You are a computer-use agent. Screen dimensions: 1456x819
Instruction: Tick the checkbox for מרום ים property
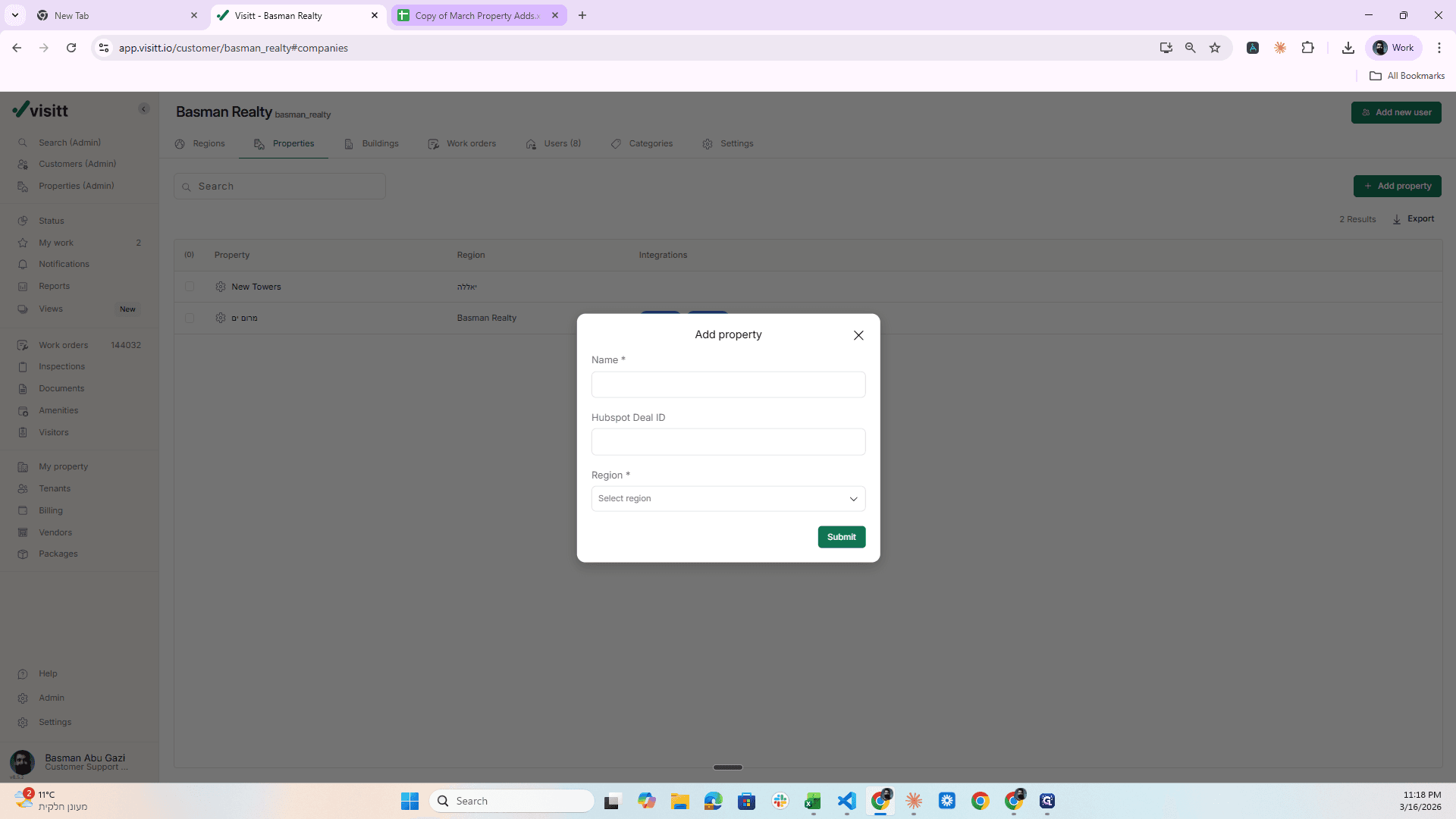190,318
